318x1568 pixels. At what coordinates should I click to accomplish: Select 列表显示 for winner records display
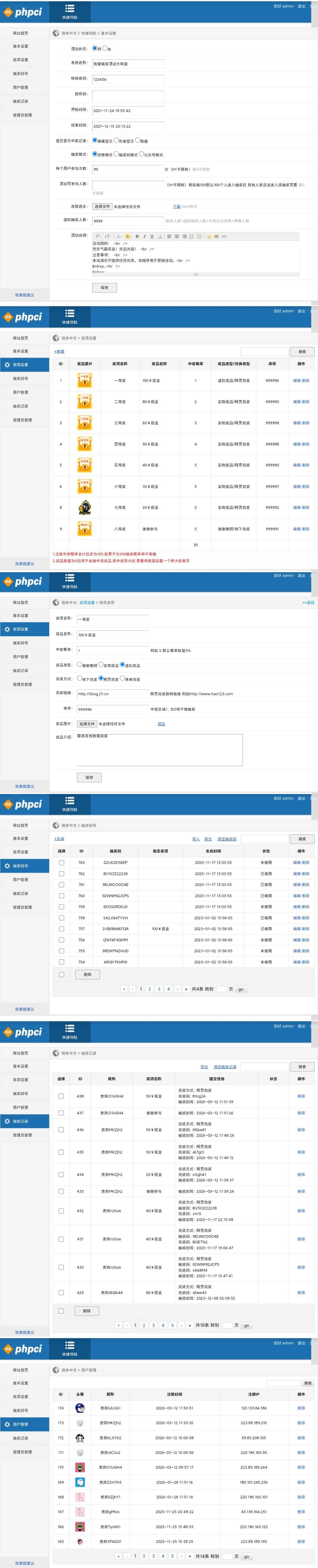click(116, 140)
